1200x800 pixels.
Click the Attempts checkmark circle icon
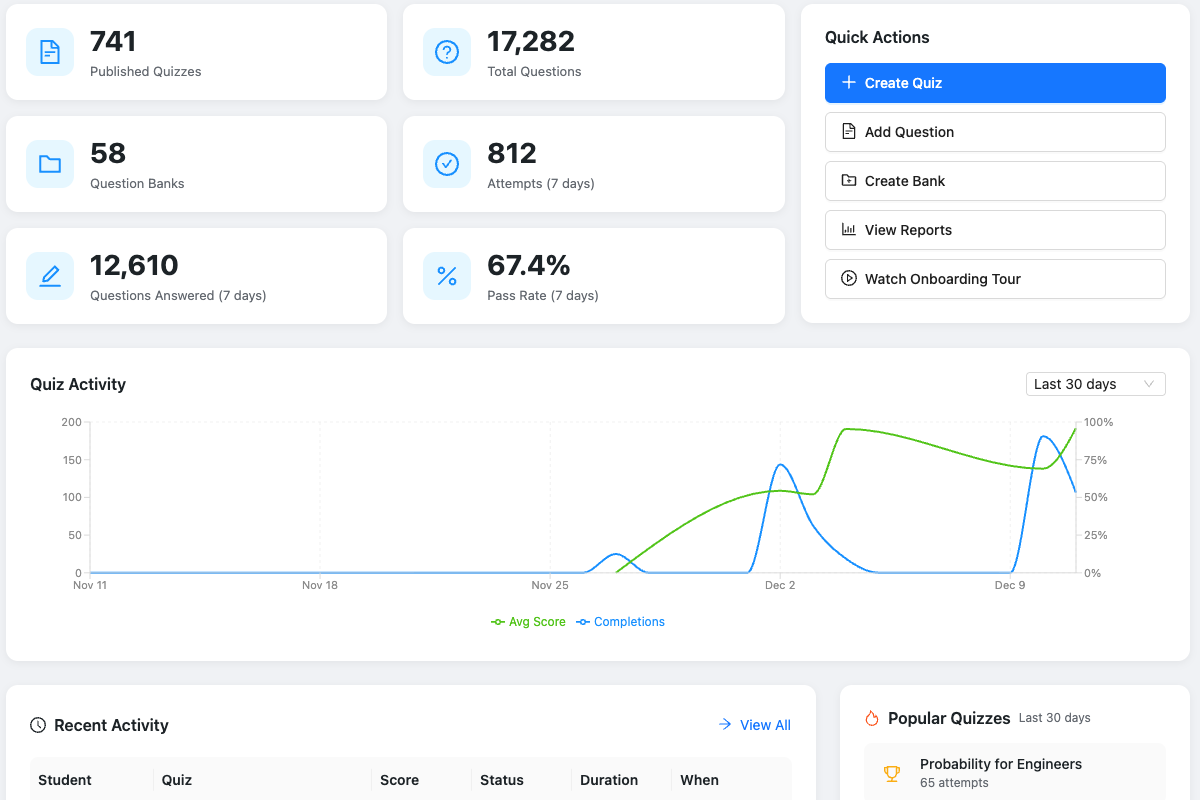pos(447,164)
